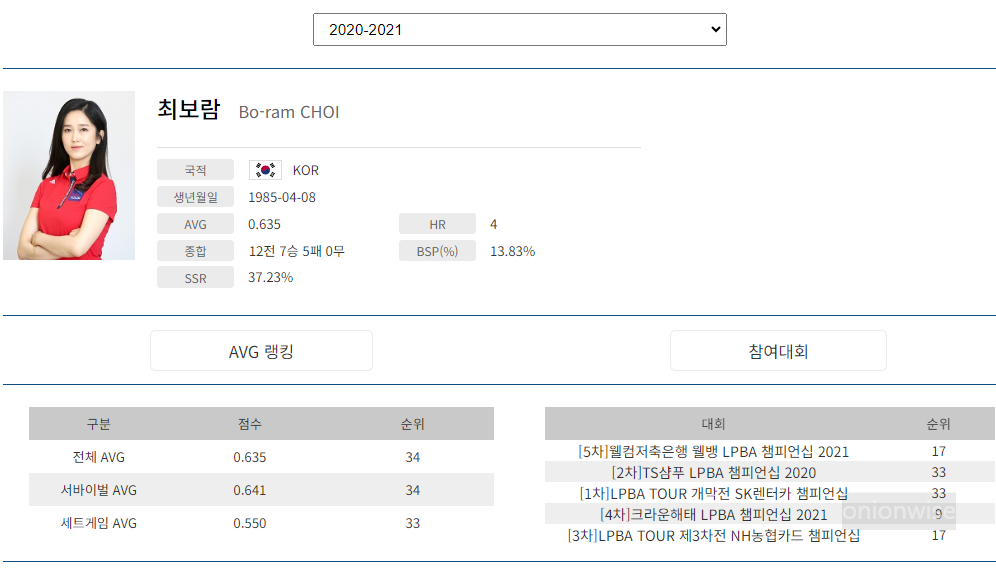
Task: Click the profile AVG value 0.635
Action: (x=264, y=224)
